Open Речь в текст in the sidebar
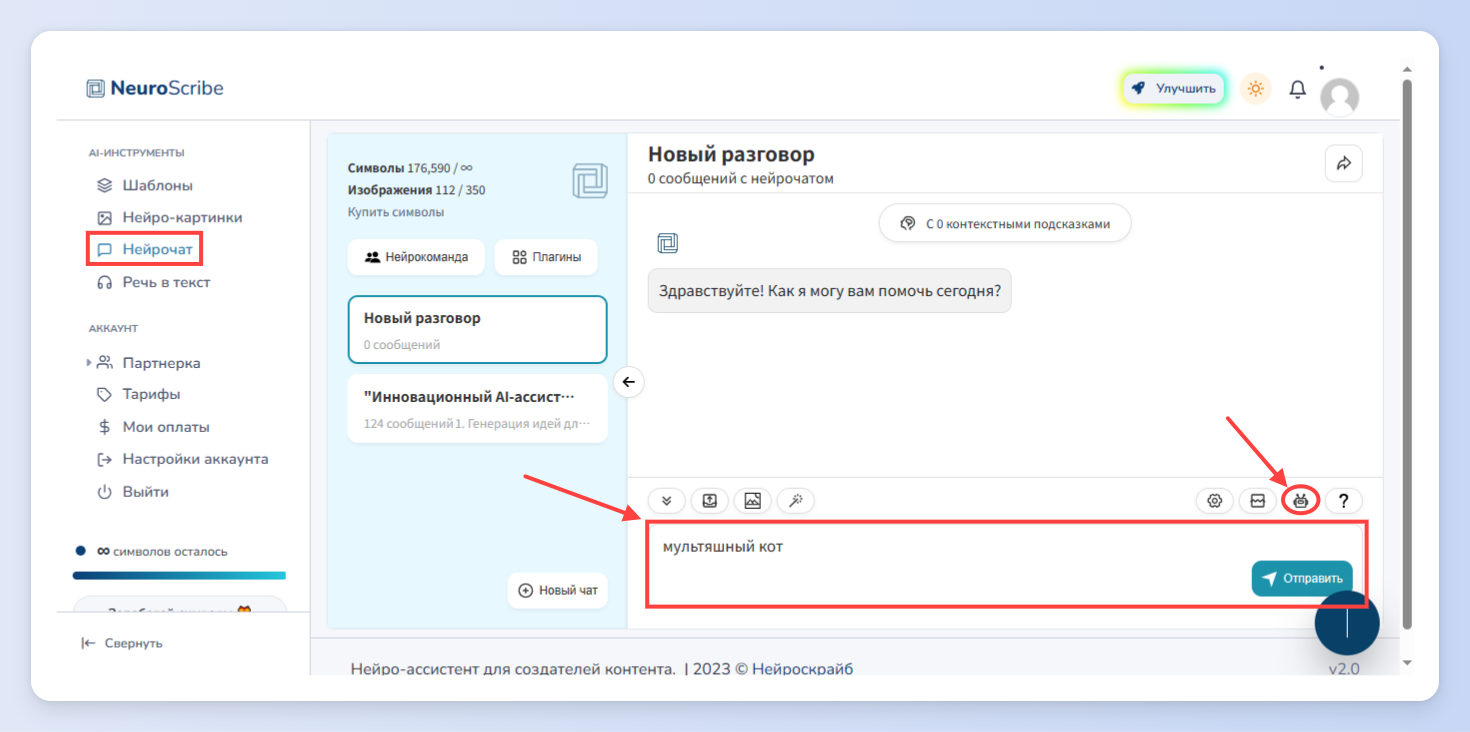 coord(153,282)
